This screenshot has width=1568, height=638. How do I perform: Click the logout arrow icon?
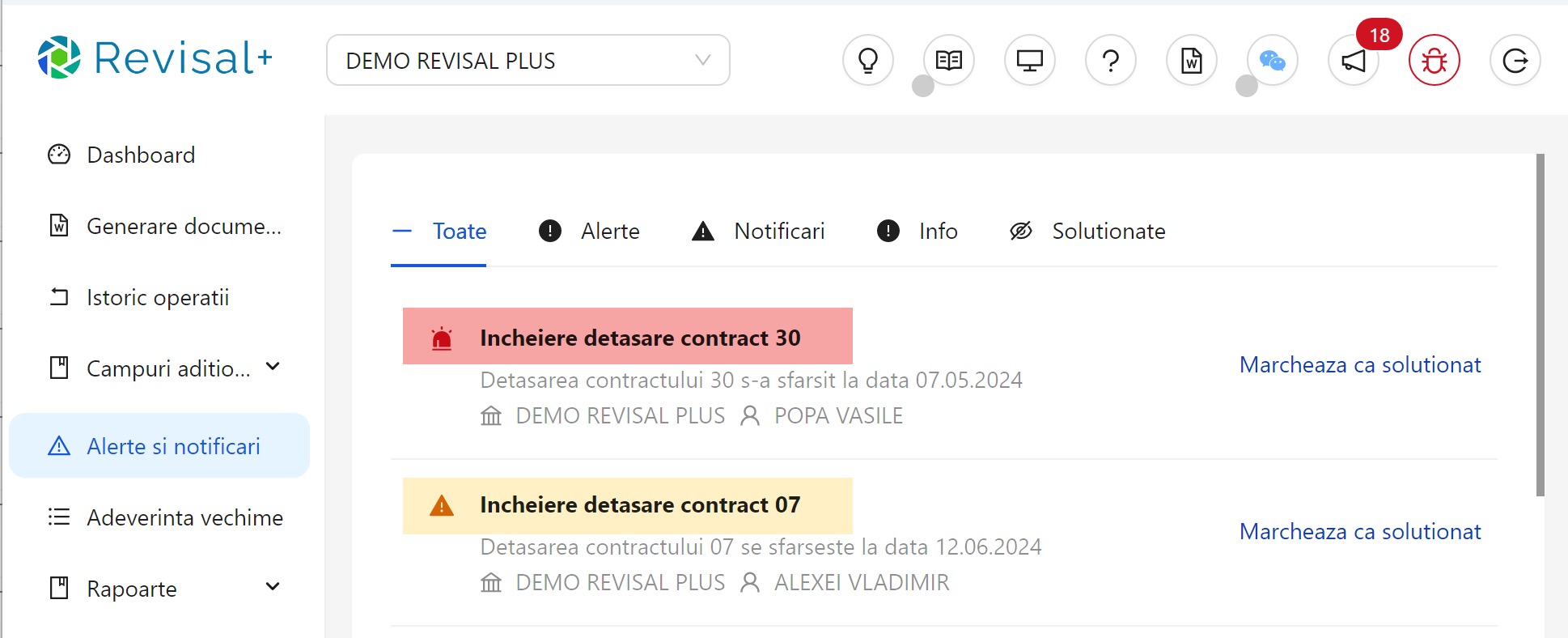pyautogui.click(x=1515, y=60)
